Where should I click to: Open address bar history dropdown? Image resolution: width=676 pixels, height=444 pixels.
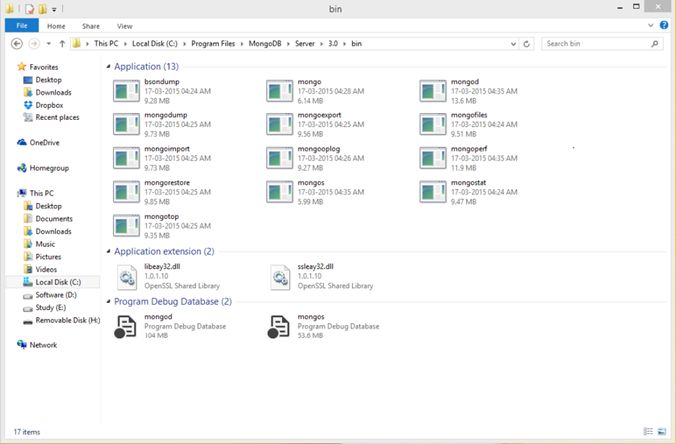(x=513, y=44)
